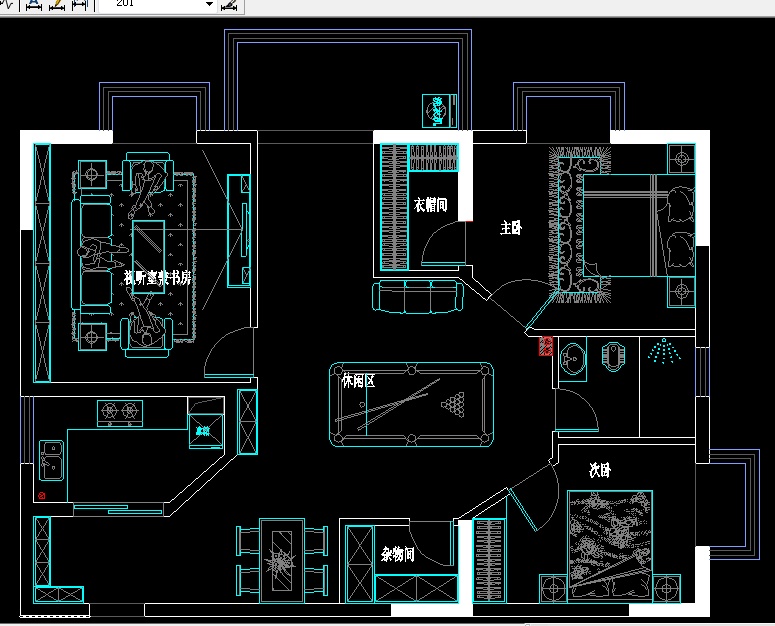Click the dimension style pencil icon right of dropdown
This screenshot has height=626, width=775.
pyautogui.click(x=230, y=4)
